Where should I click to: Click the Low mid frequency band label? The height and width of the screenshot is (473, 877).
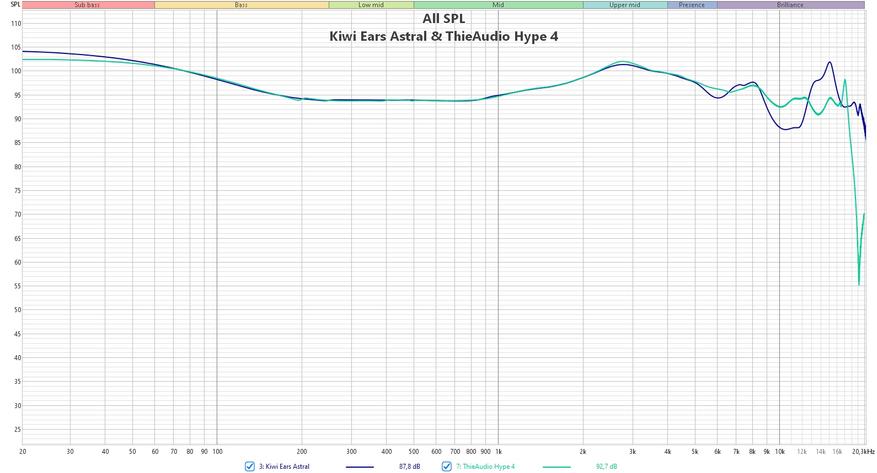371,5
